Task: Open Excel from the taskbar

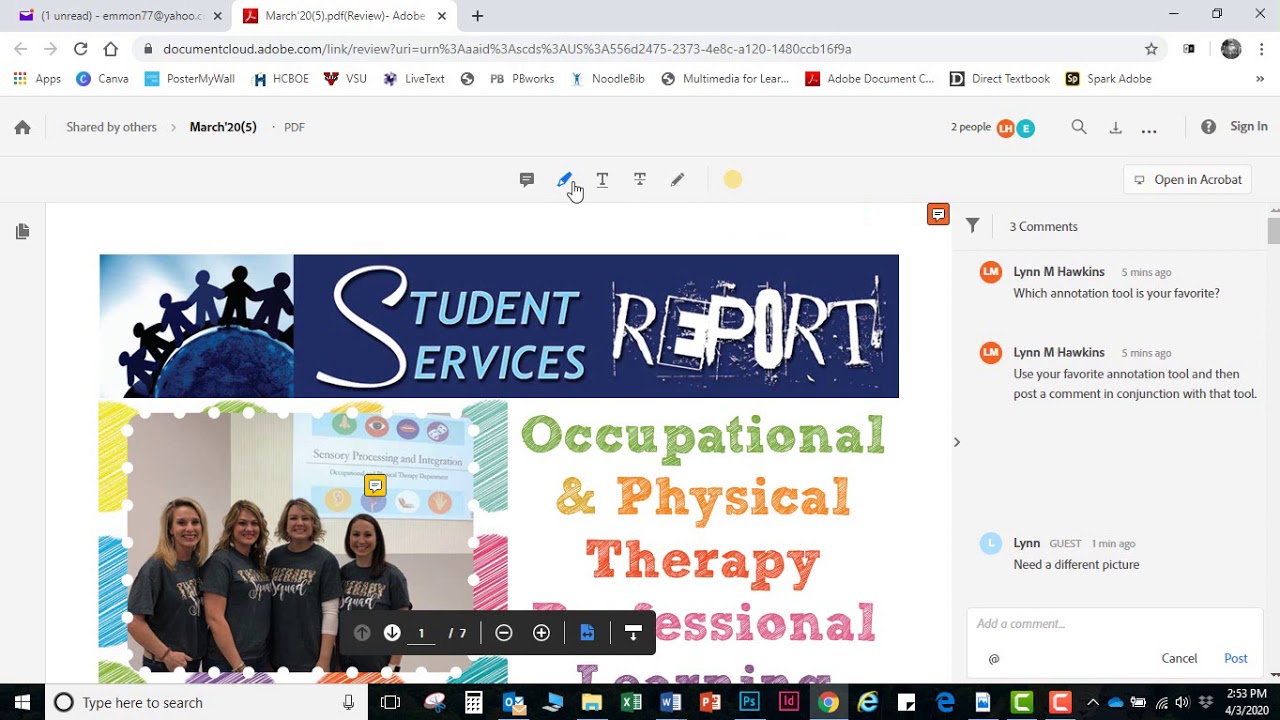Action: (631, 702)
